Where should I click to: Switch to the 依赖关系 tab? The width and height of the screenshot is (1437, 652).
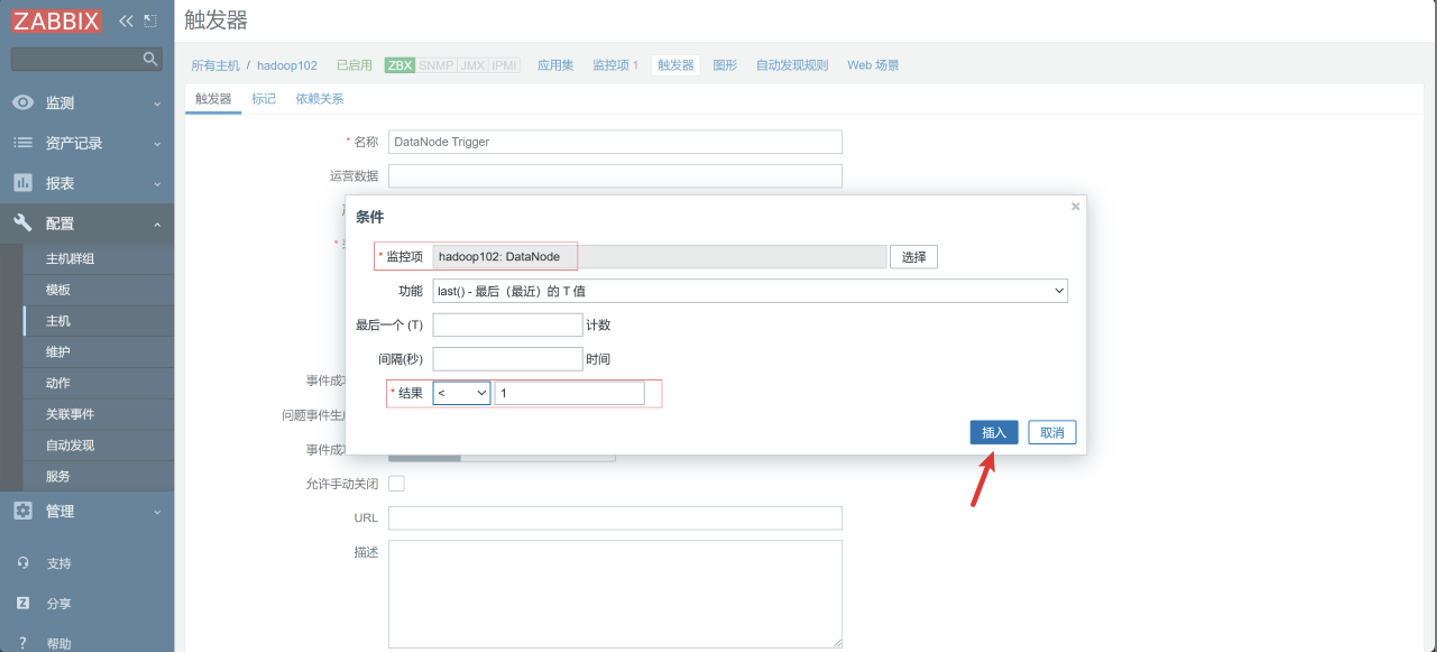pyautogui.click(x=319, y=99)
